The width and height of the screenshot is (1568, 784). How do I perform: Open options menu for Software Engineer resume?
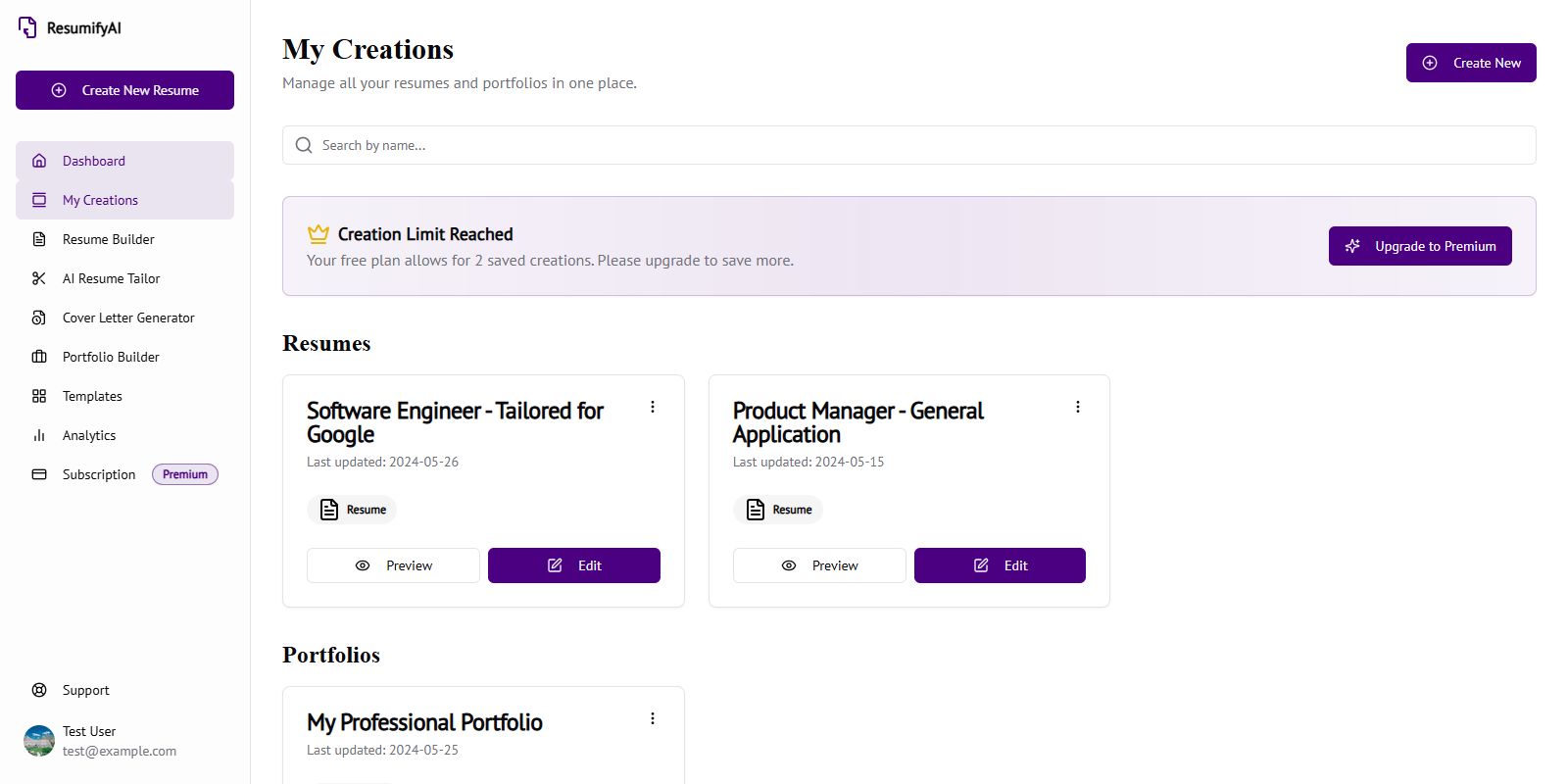point(653,407)
